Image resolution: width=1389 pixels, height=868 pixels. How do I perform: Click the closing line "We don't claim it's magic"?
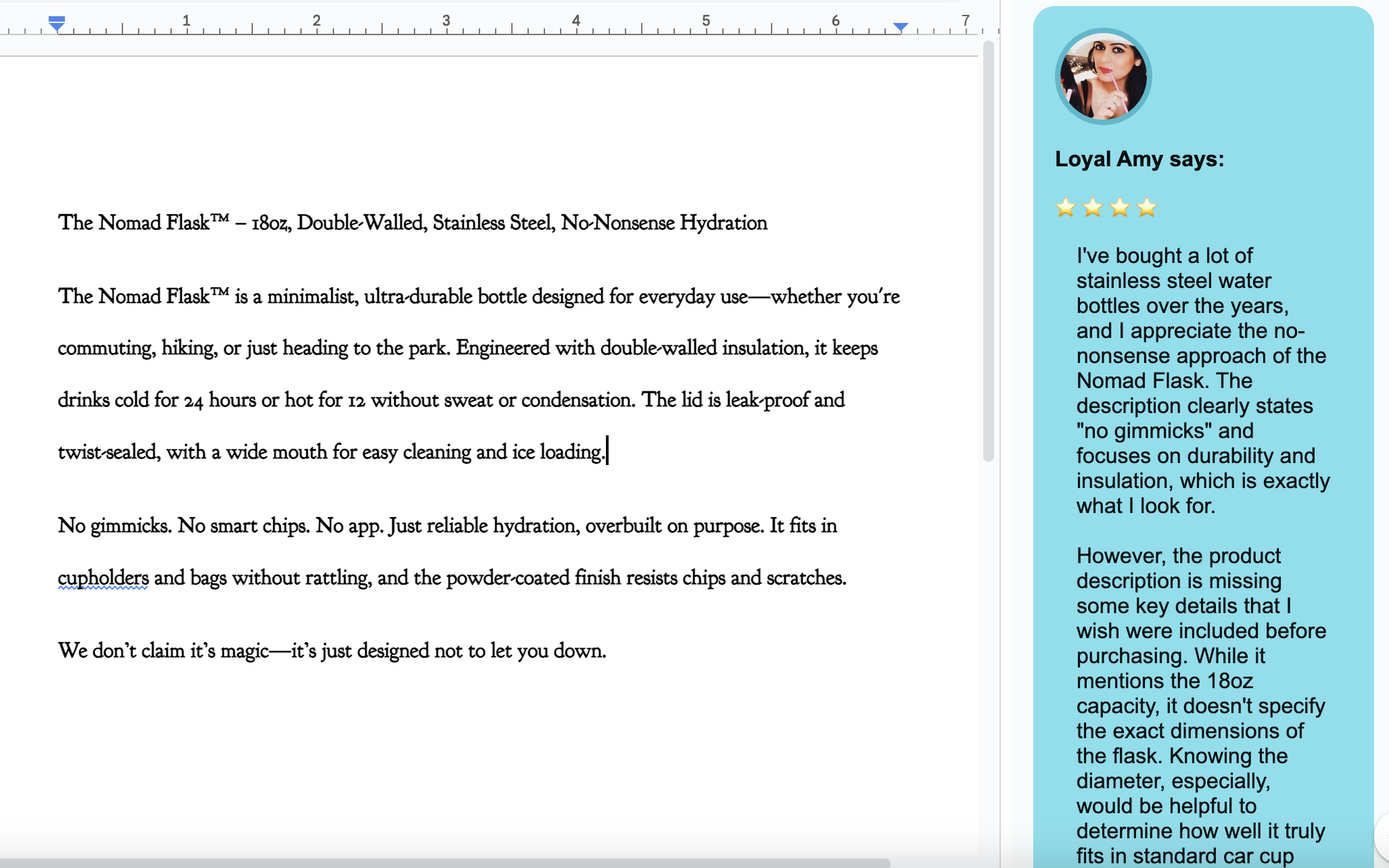click(331, 651)
